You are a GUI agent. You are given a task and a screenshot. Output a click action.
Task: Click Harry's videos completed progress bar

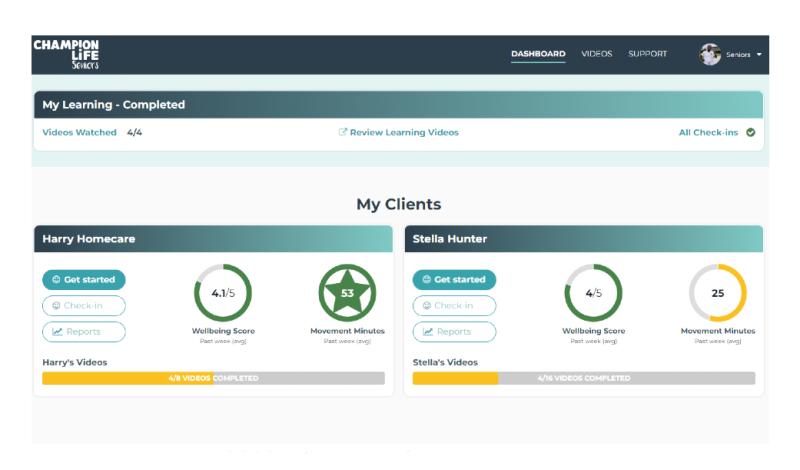point(213,378)
